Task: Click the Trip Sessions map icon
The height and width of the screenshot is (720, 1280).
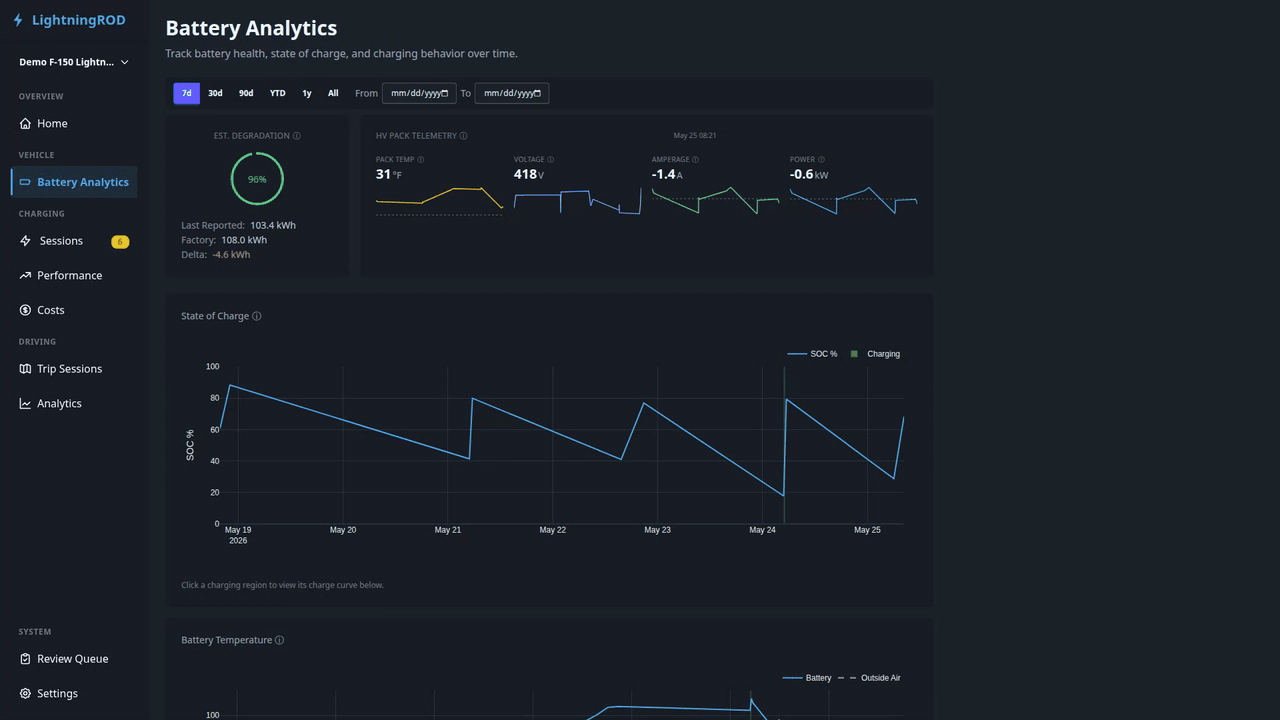Action: point(25,369)
